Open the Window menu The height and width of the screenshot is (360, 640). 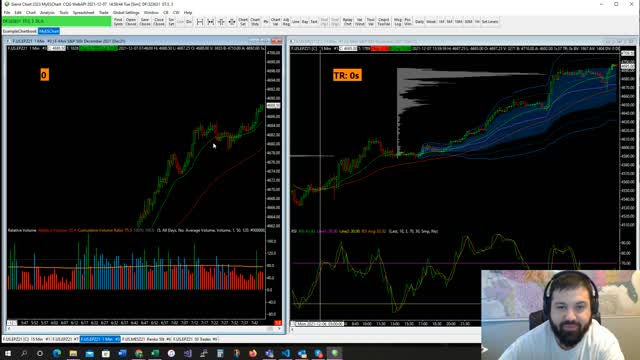coord(151,13)
